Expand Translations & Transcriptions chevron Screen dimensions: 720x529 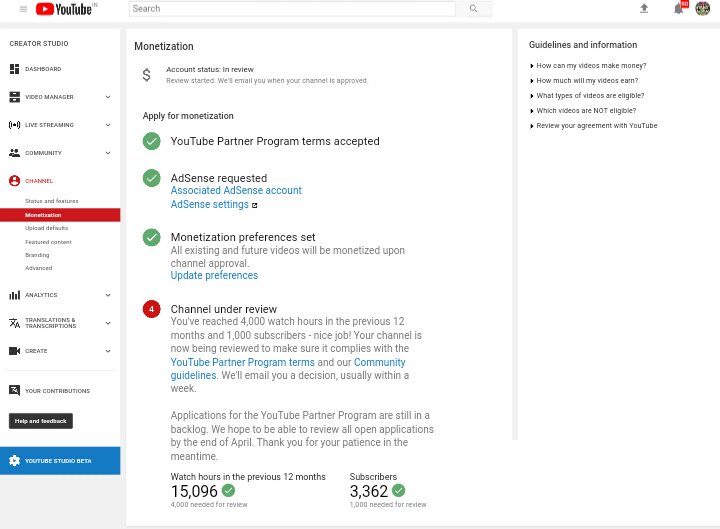tap(108, 323)
